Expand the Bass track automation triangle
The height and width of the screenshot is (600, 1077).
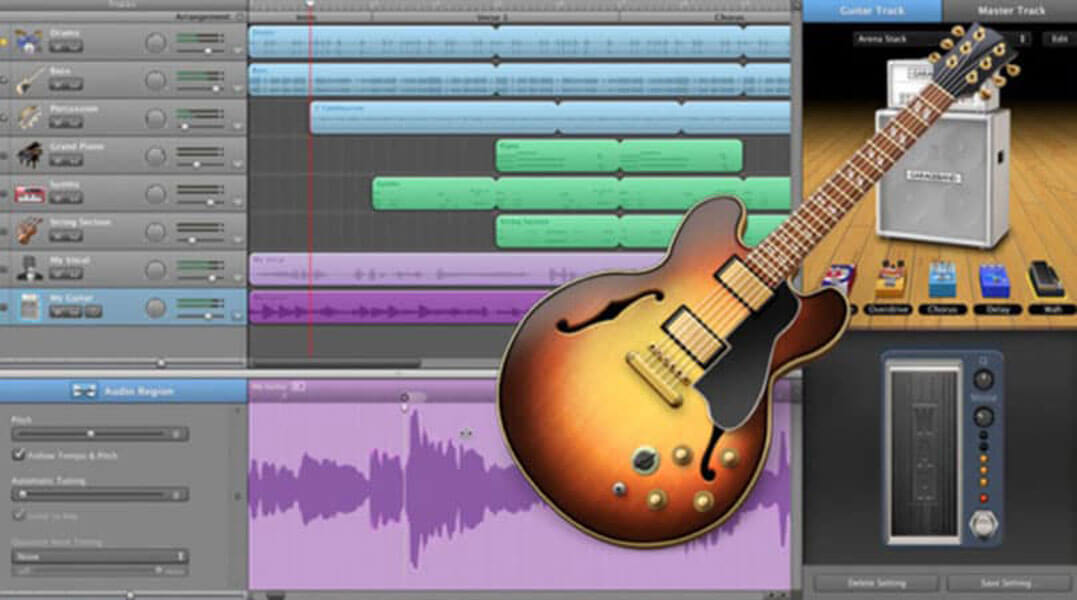pos(238,89)
